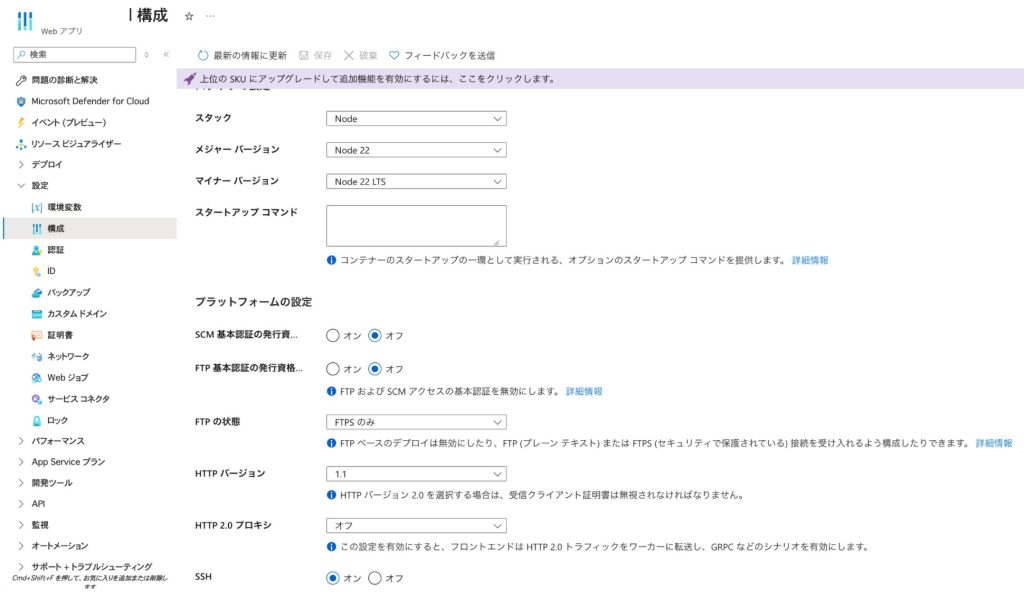Set SCM 基本認証 to オン

click(333, 336)
